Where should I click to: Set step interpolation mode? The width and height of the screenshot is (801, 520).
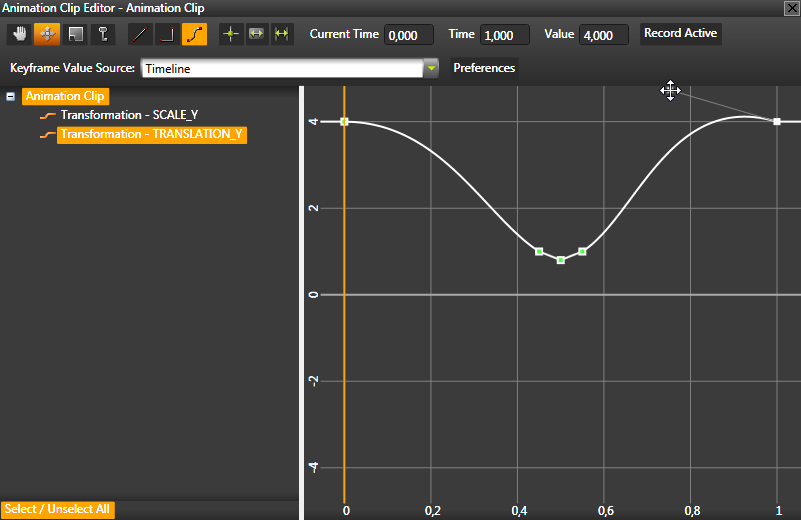(167, 34)
